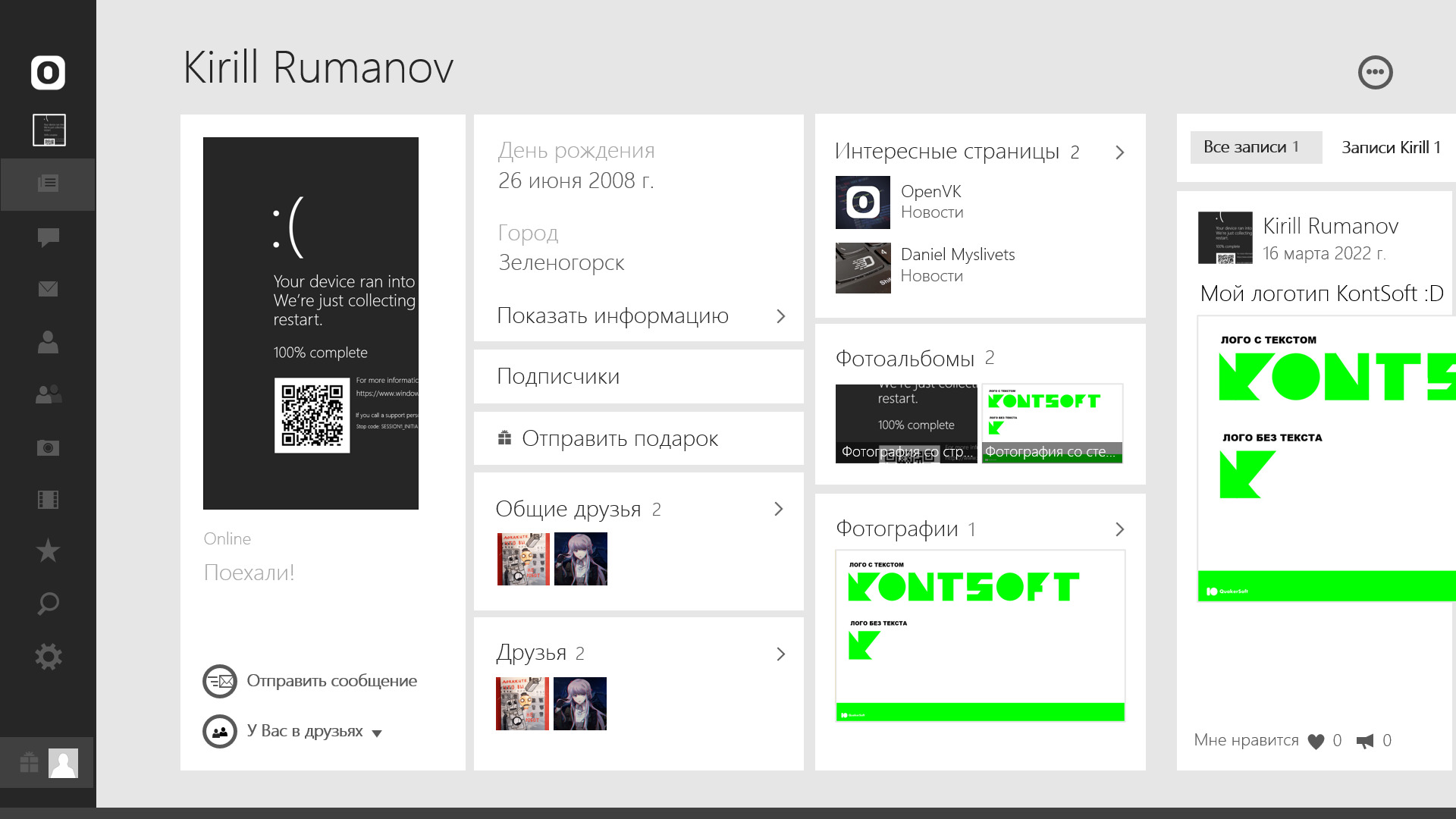This screenshot has height=819, width=1456.
Task: Open the film strip videos icon
Action: coord(48,500)
